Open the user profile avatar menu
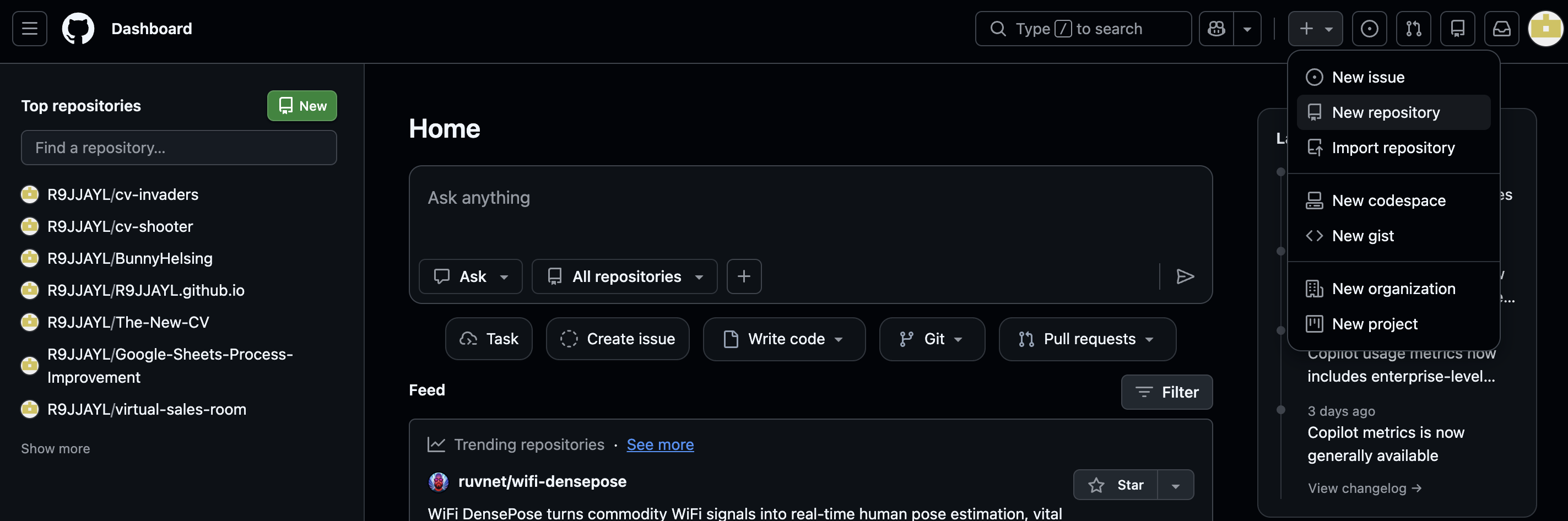1568x521 pixels. point(1545,29)
